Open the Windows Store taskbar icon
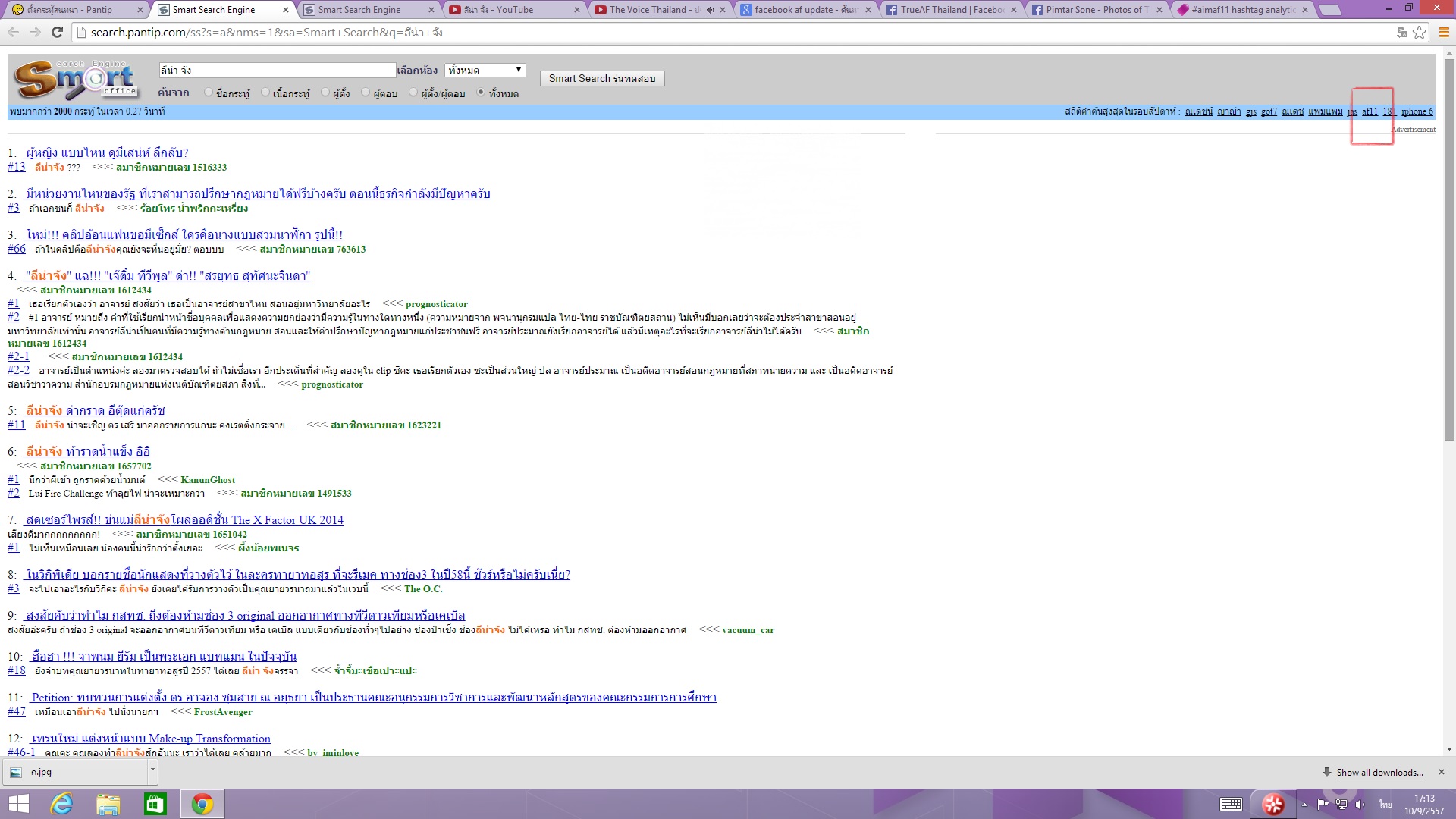The width and height of the screenshot is (1456, 819). tap(155, 804)
